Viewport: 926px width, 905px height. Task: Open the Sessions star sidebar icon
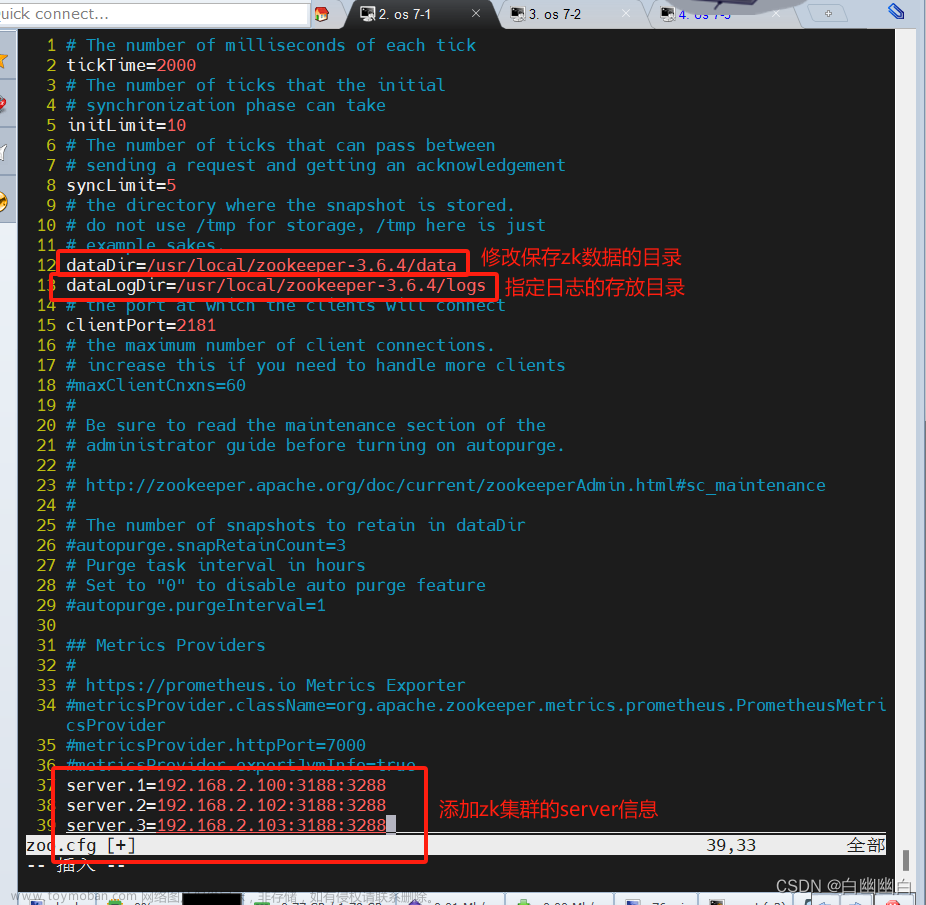[x=4, y=60]
